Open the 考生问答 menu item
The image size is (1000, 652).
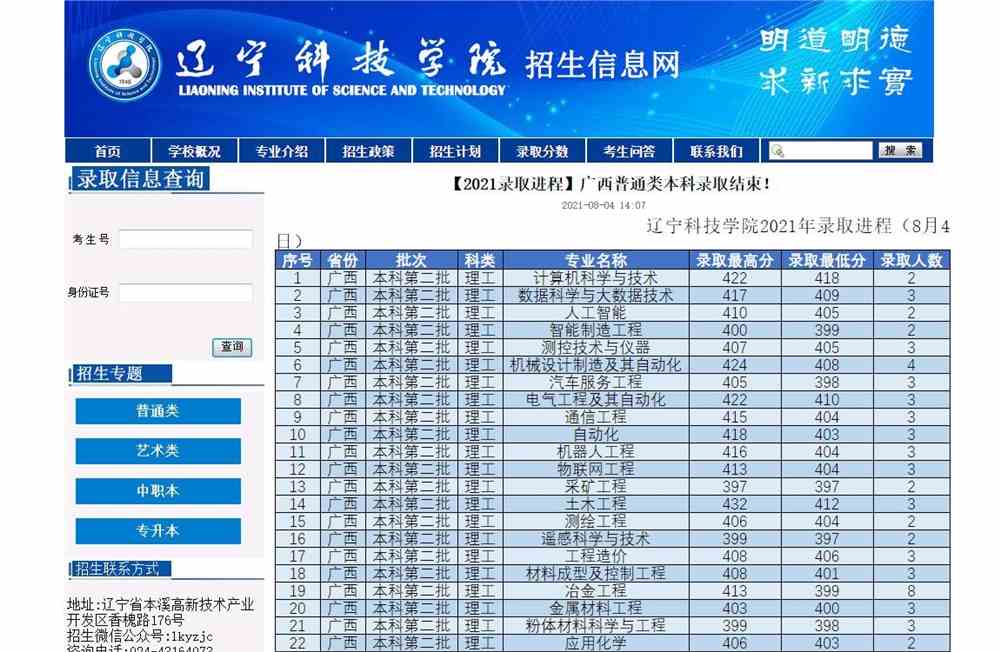(x=629, y=151)
